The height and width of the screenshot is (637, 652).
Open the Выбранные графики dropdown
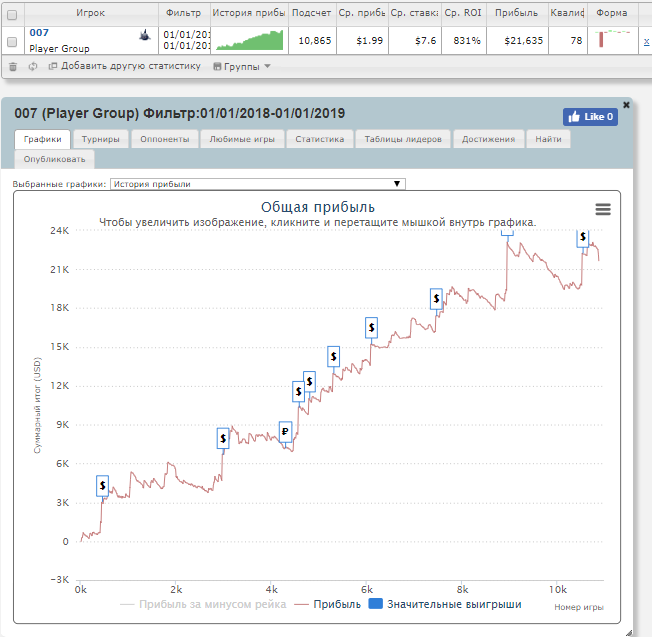click(x=257, y=184)
